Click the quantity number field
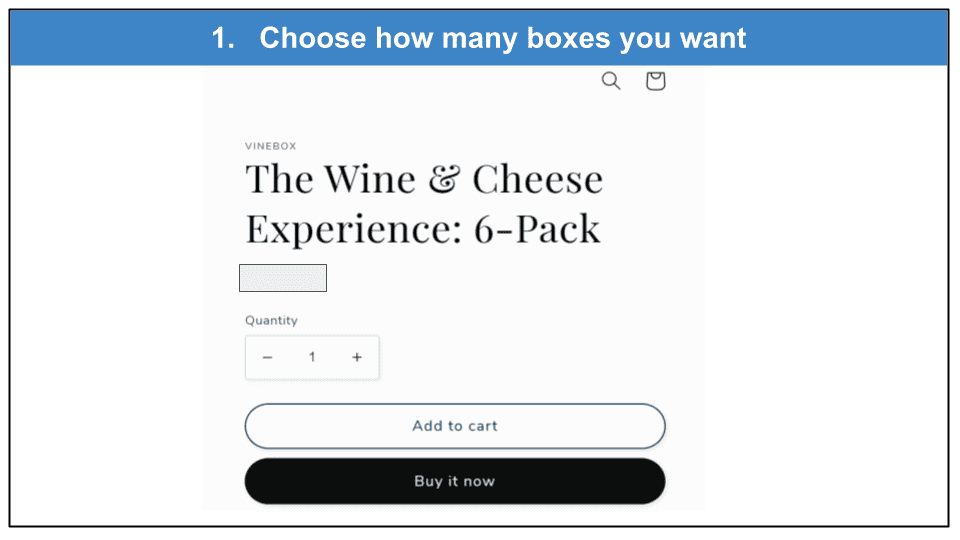 click(x=312, y=358)
